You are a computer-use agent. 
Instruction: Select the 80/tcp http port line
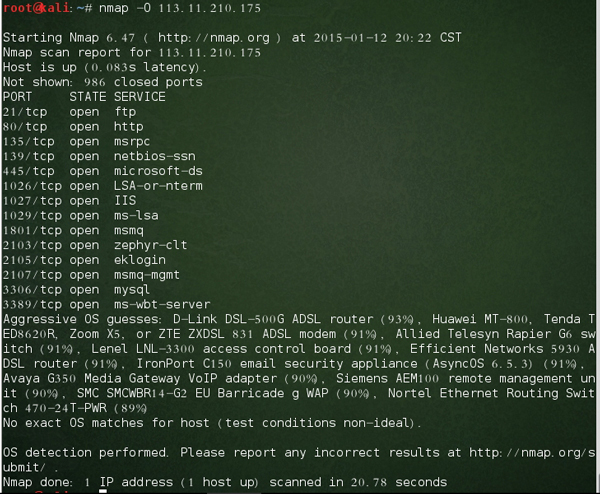click(x=73, y=127)
